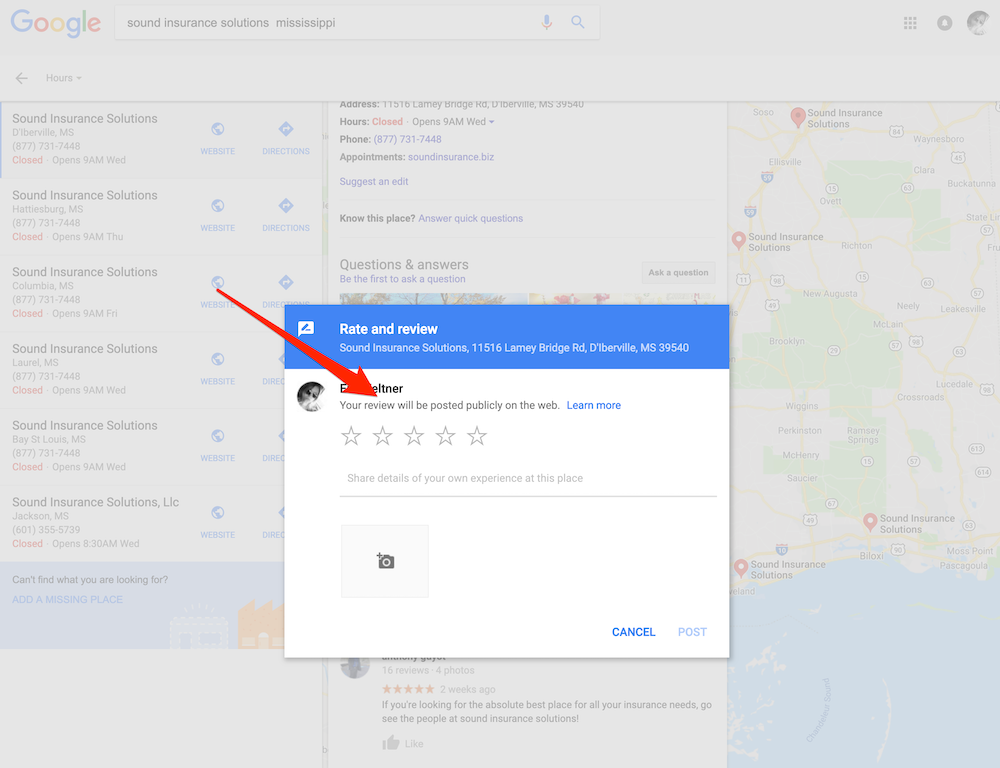Open website for Bay St Louis location

click(x=217, y=445)
